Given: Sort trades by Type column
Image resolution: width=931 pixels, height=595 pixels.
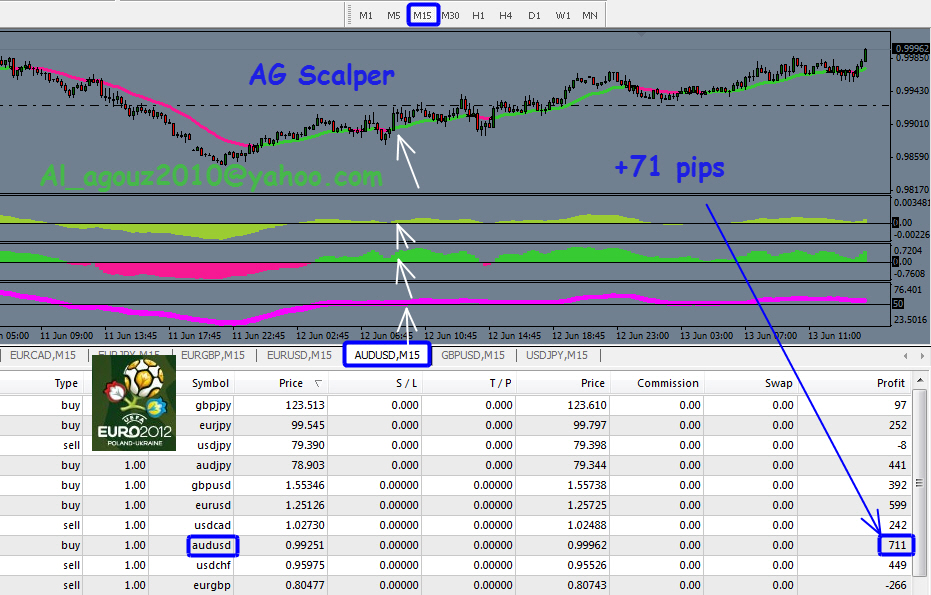Looking at the screenshot, I should pos(66,383).
